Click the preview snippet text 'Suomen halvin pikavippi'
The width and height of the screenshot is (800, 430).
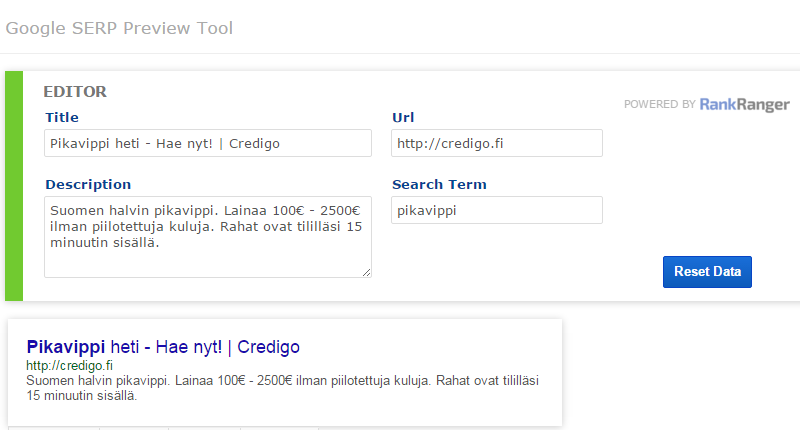coord(96,381)
